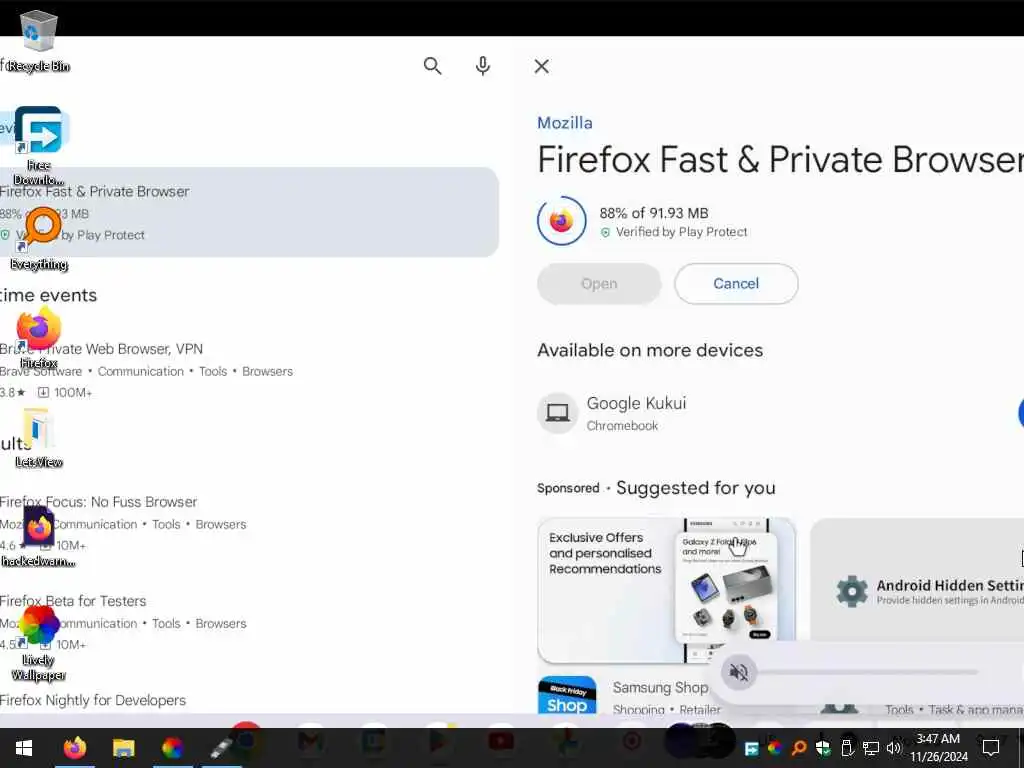Open Lively Wallpaper from the taskbar
Screen dimensions: 1024x768
tap(172, 748)
